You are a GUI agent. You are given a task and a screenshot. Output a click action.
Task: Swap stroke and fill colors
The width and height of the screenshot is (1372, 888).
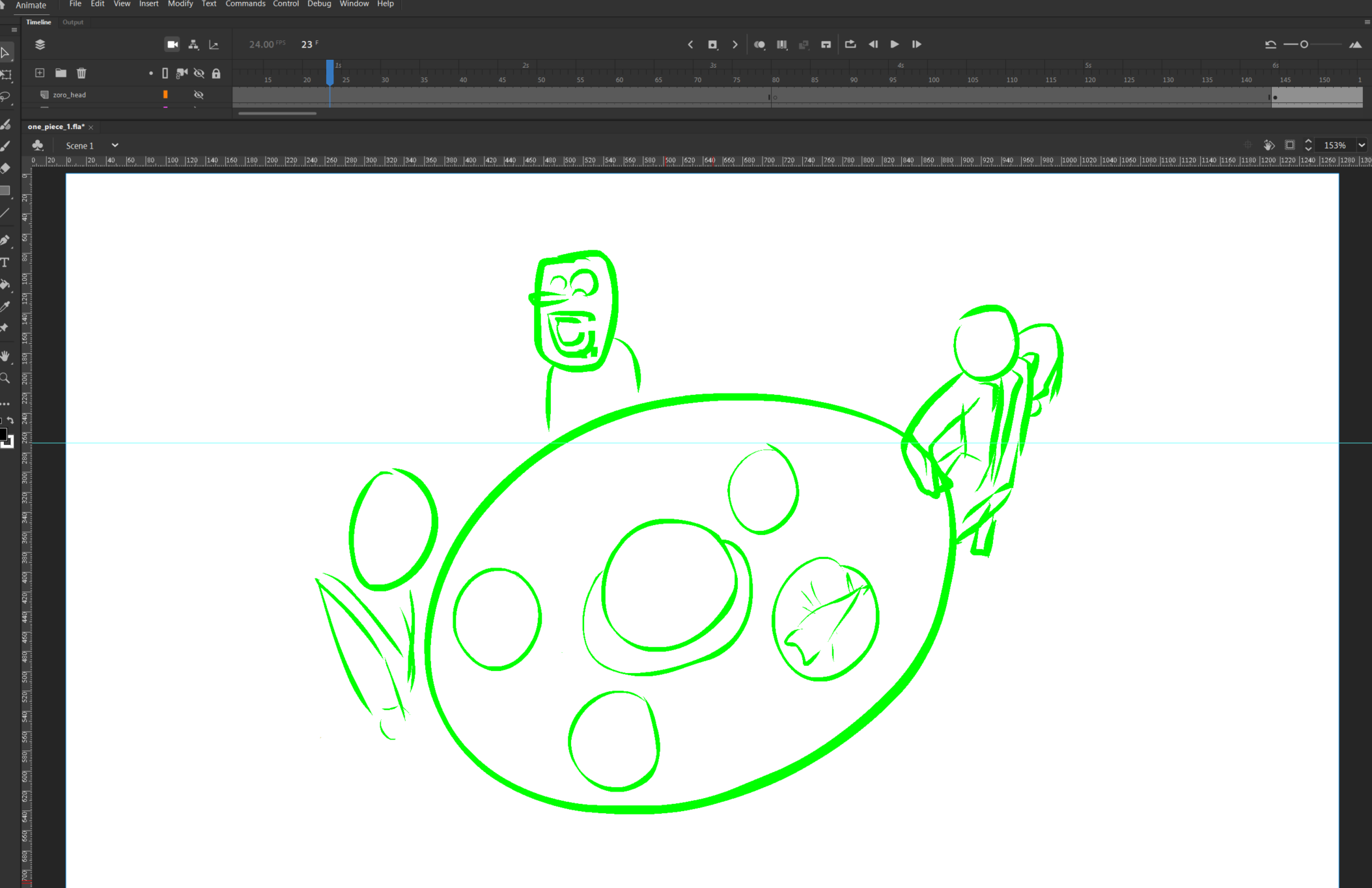pos(10,420)
